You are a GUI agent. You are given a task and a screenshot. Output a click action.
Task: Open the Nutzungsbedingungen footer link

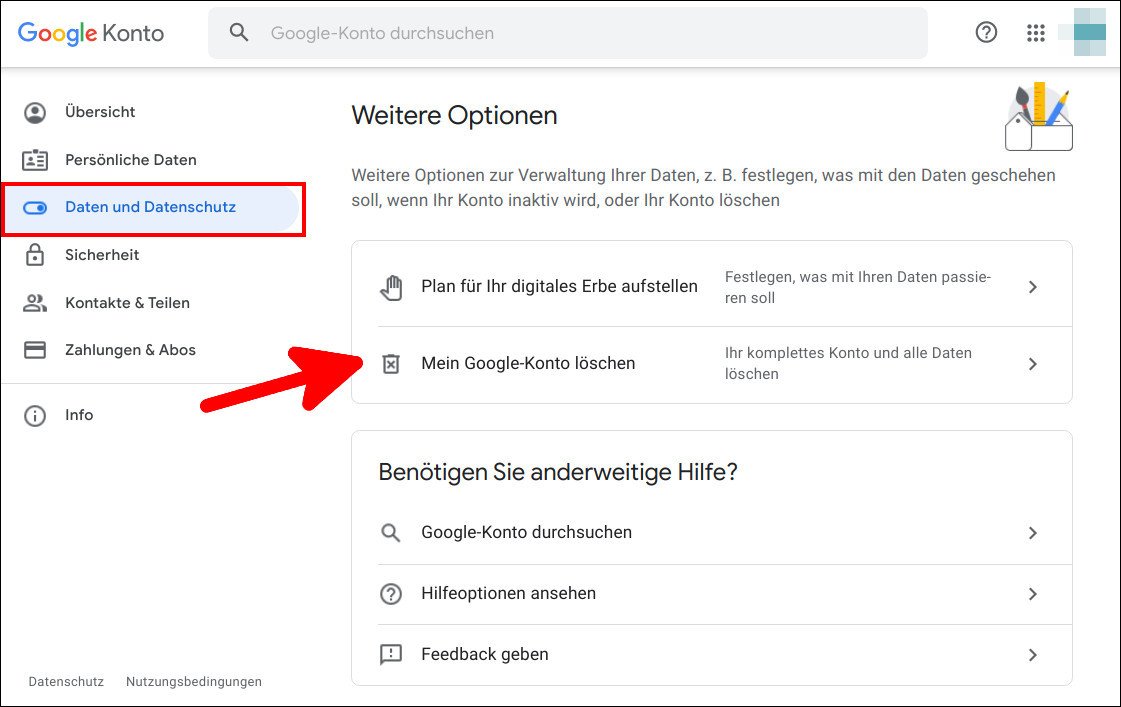coord(194,682)
